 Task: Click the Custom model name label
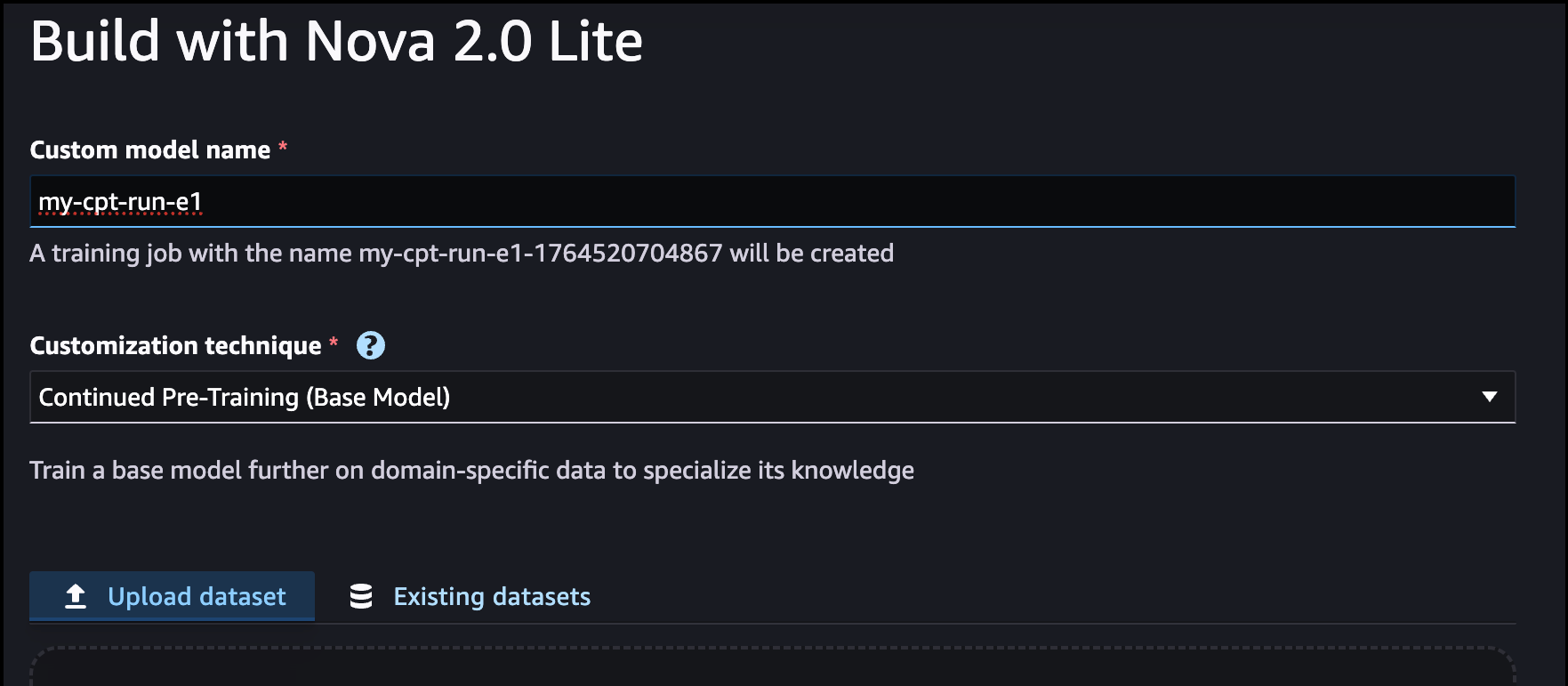[150, 149]
